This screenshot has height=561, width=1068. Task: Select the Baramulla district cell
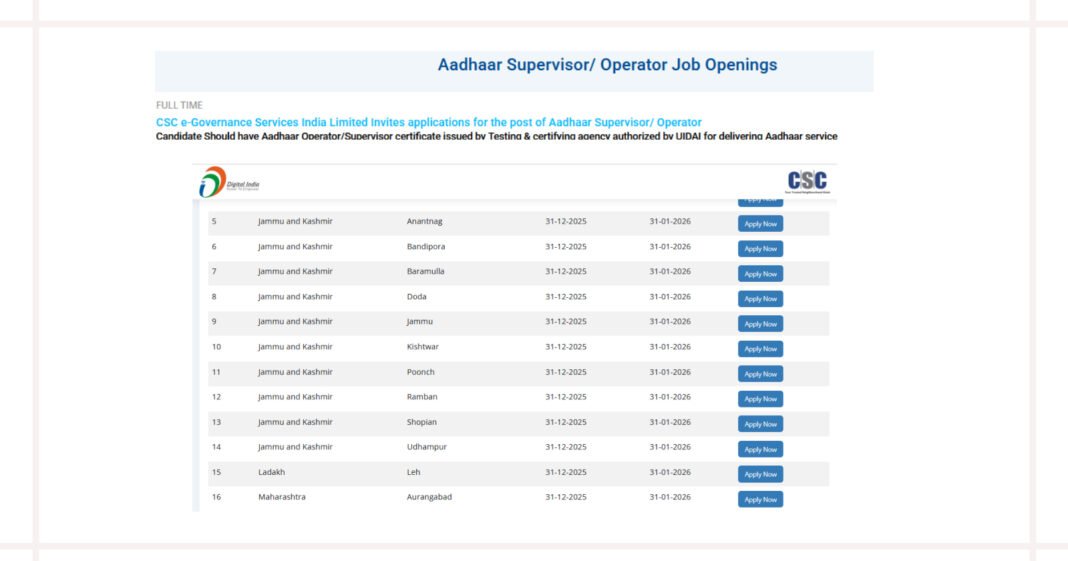(426, 271)
